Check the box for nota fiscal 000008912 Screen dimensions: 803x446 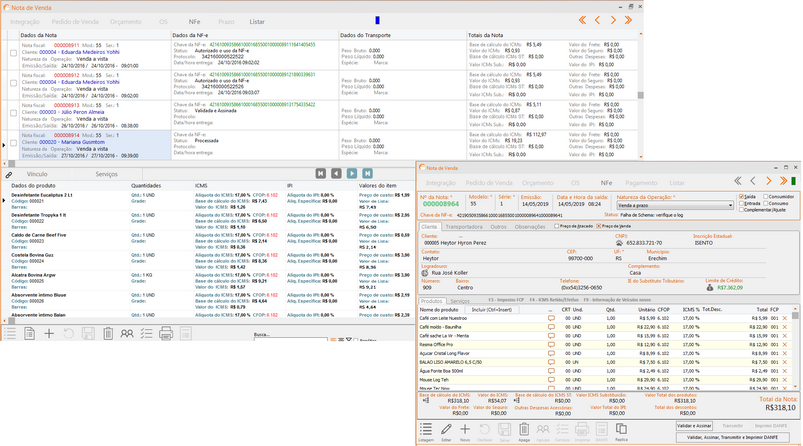coord(13,83)
